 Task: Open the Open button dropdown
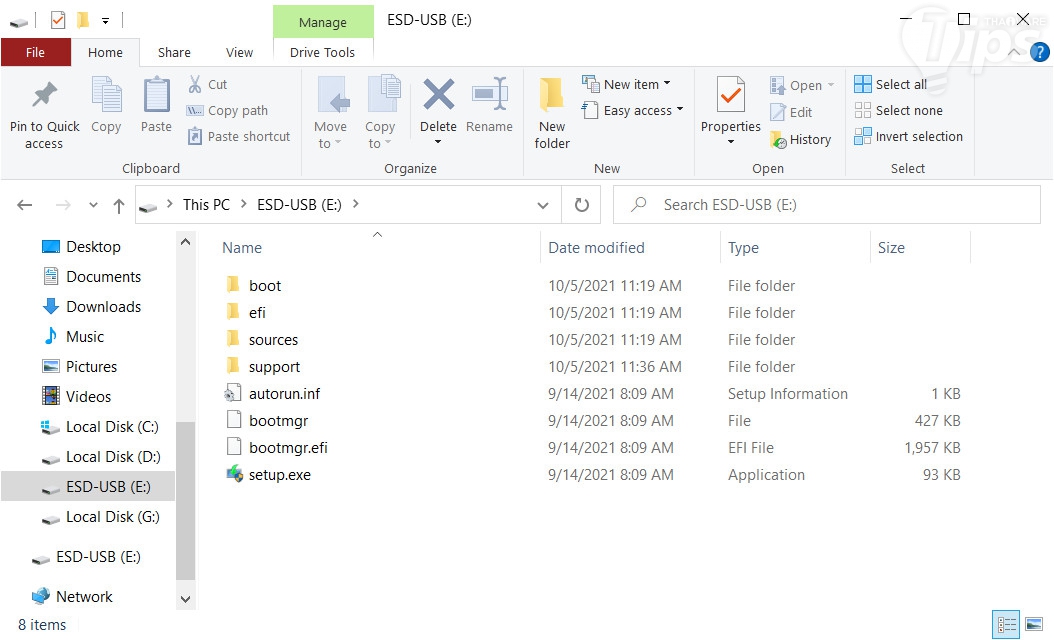[x=831, y=85]
